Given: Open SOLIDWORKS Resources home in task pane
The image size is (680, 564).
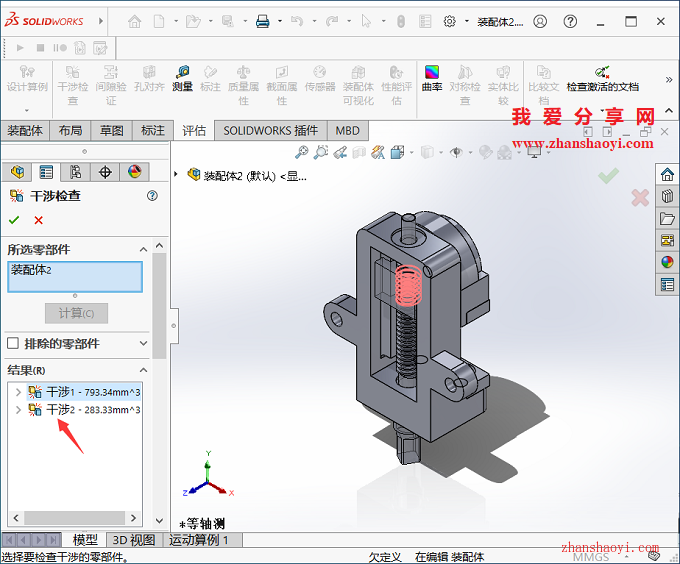Looking at the screenshot, I should coord(667,174).
